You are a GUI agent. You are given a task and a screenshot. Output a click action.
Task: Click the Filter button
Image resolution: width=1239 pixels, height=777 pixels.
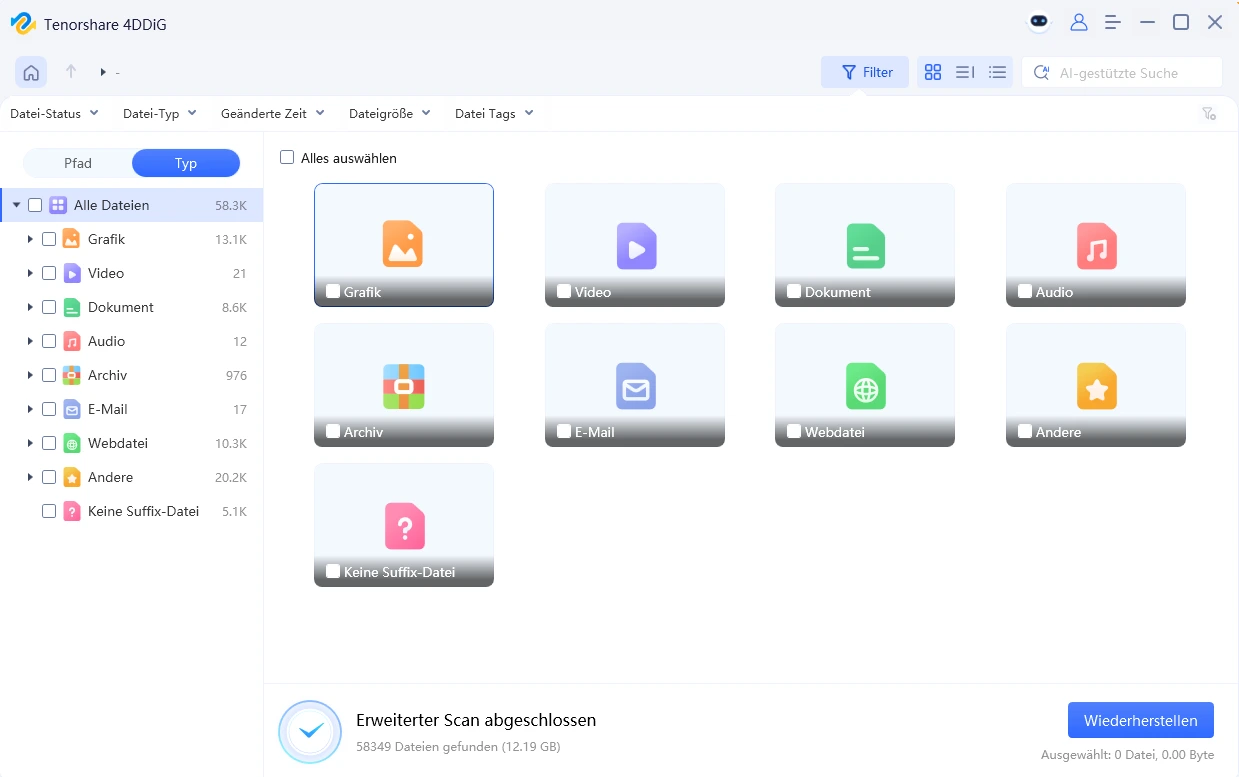pos(865,72)
